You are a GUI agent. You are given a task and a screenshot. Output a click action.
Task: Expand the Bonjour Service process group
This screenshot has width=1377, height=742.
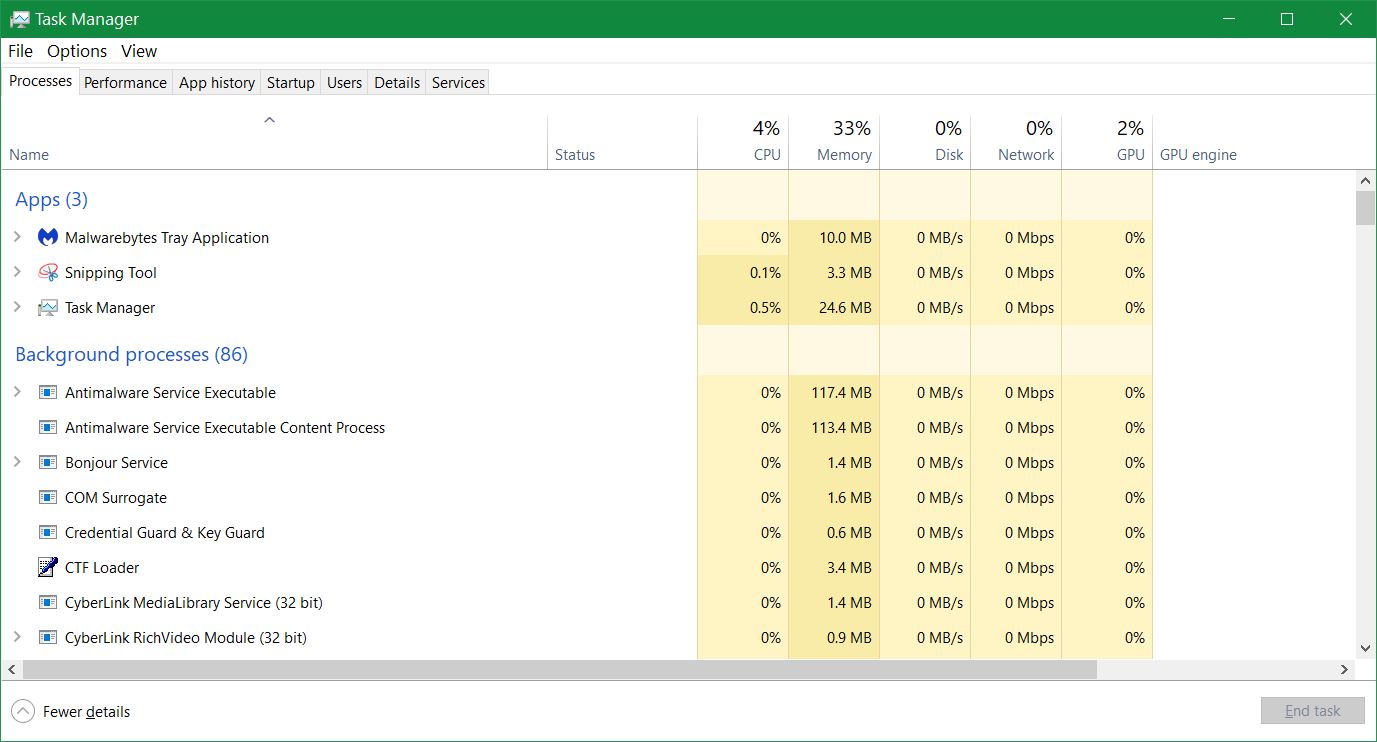pos(17,463)
